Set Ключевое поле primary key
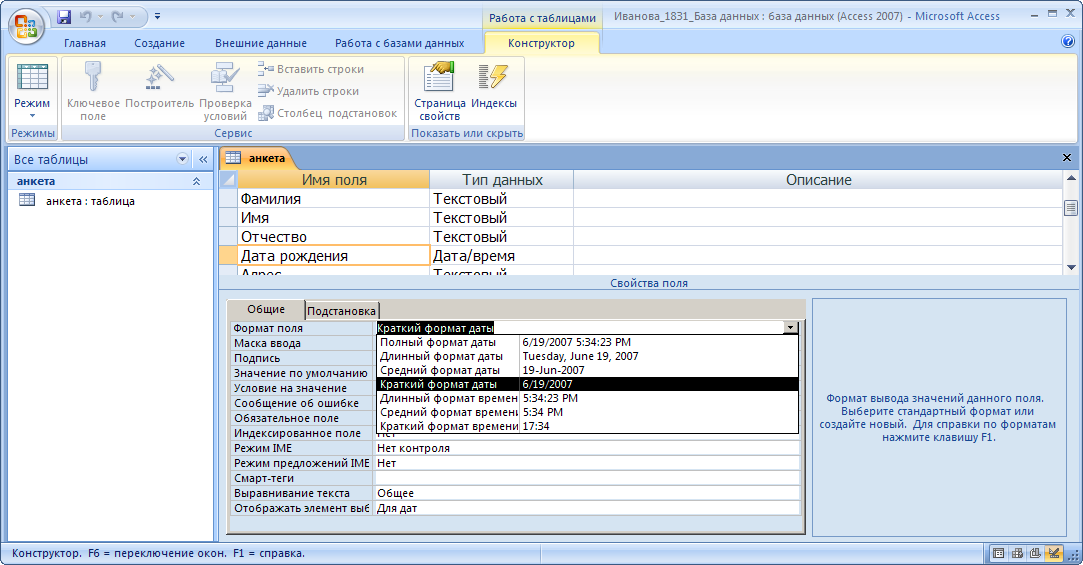This screenshot has height=565, width=1083. [93, 91]
